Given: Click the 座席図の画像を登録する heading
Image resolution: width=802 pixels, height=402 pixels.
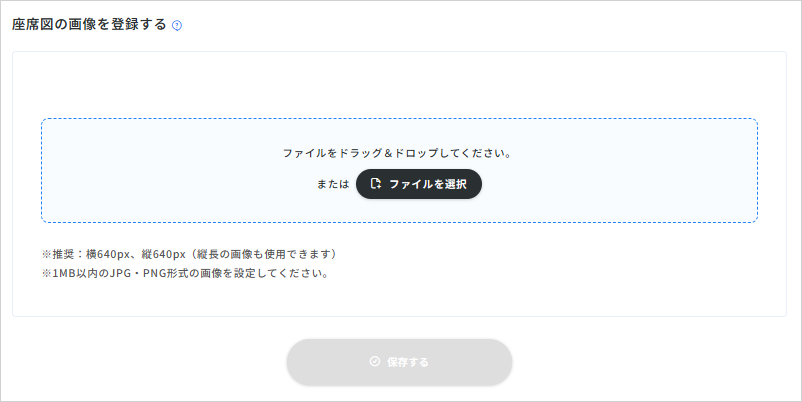Looking at the screenshot, I should point(89,25).
